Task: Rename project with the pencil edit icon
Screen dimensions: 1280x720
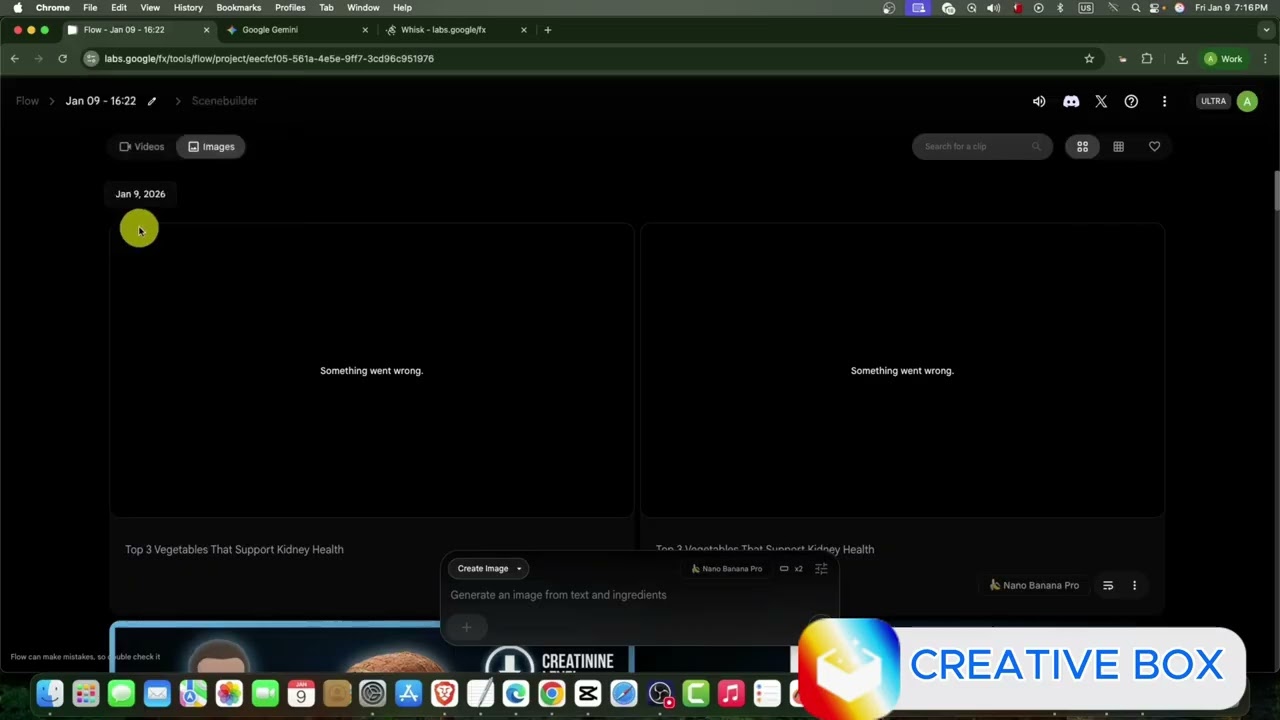Action: [152, 101]
